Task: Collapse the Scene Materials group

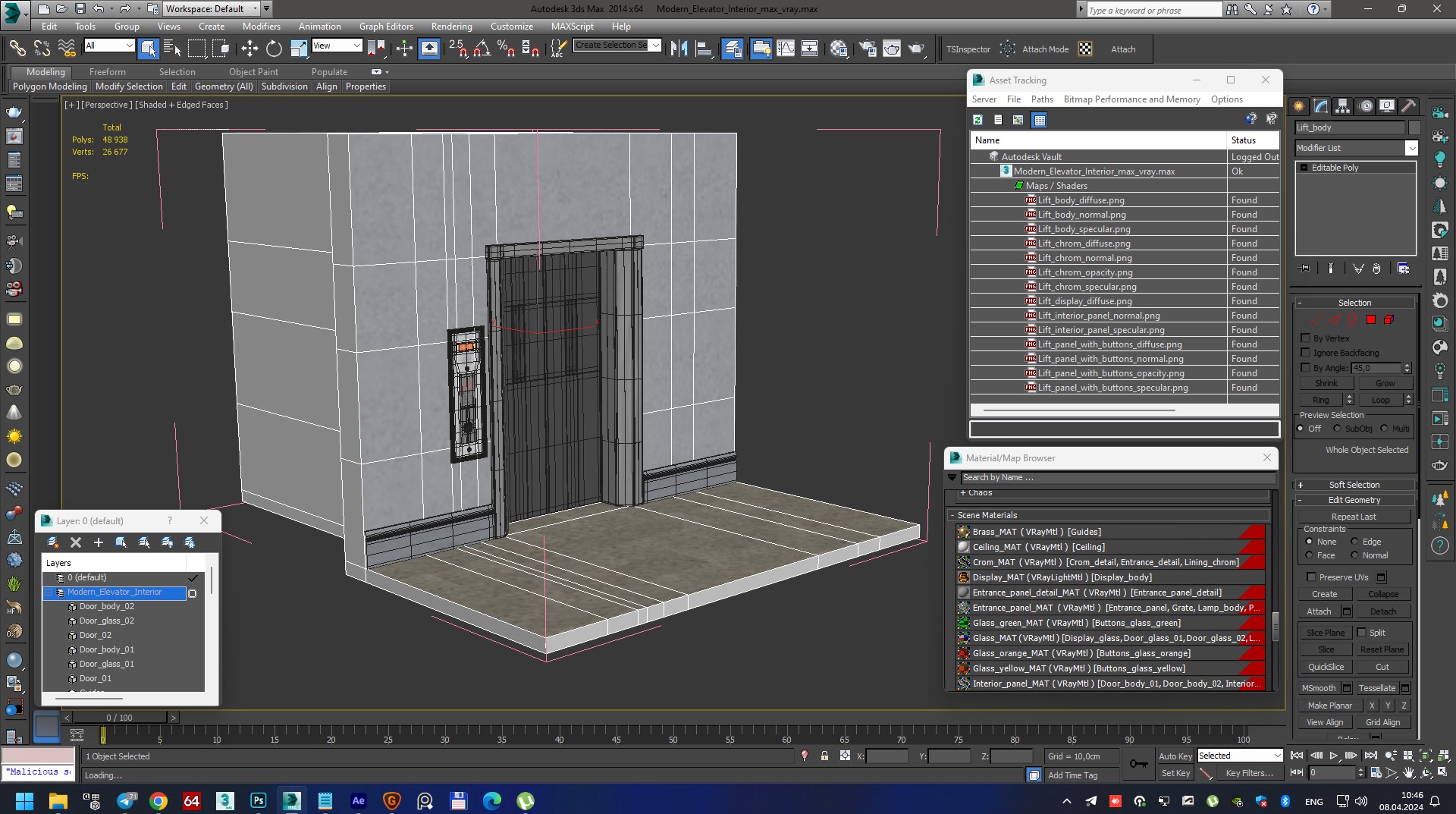Action: coord(952,515)
